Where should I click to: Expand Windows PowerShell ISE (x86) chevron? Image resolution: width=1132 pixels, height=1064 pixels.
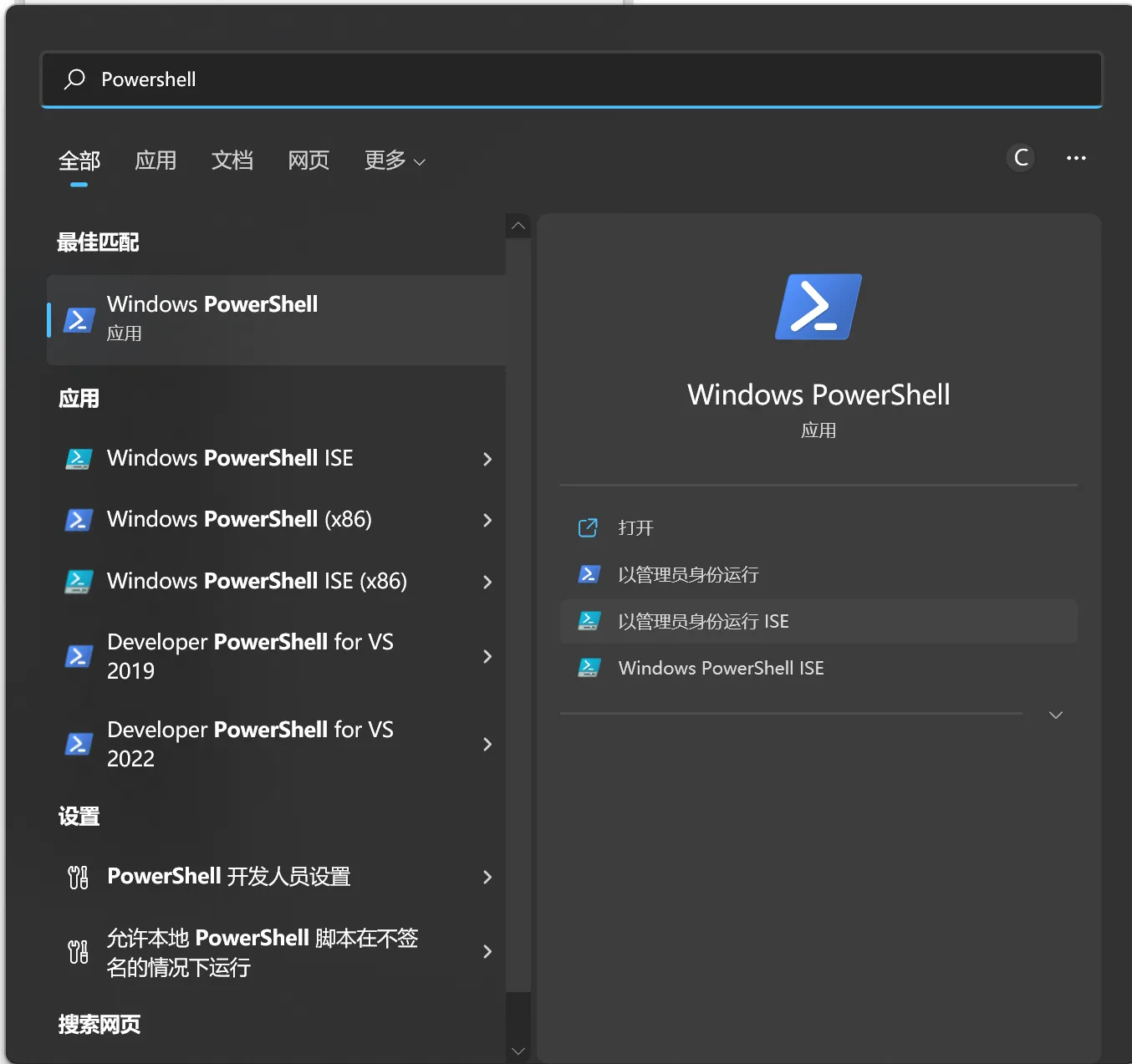(x=487, y=582)
